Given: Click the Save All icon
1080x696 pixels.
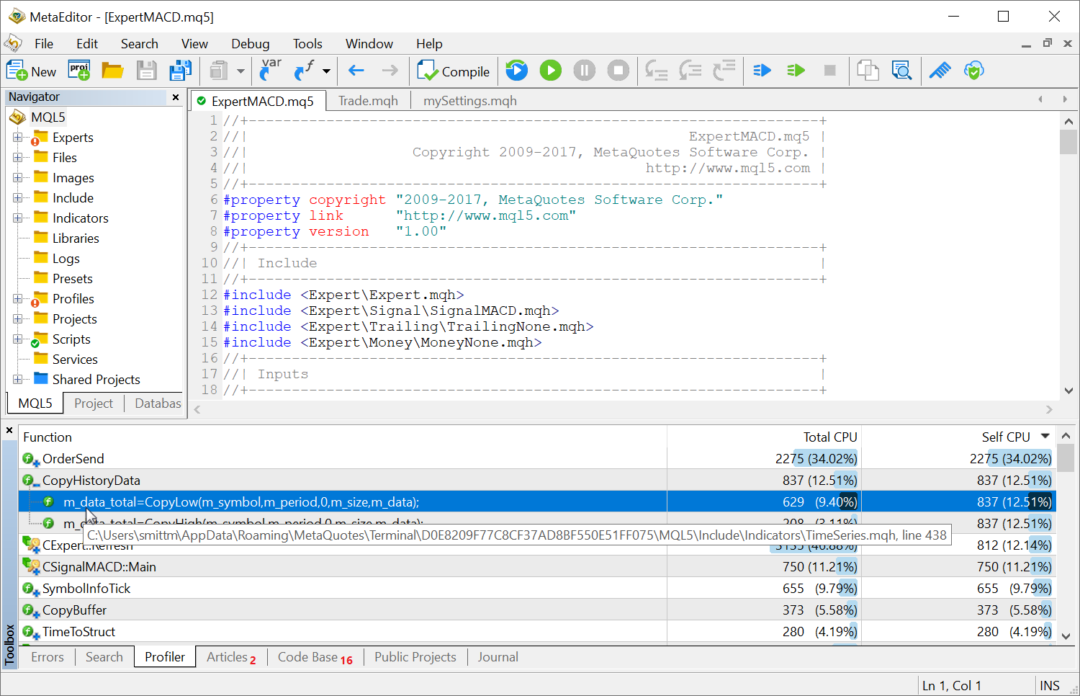Looking at the screenshot, I should (179, 70).
